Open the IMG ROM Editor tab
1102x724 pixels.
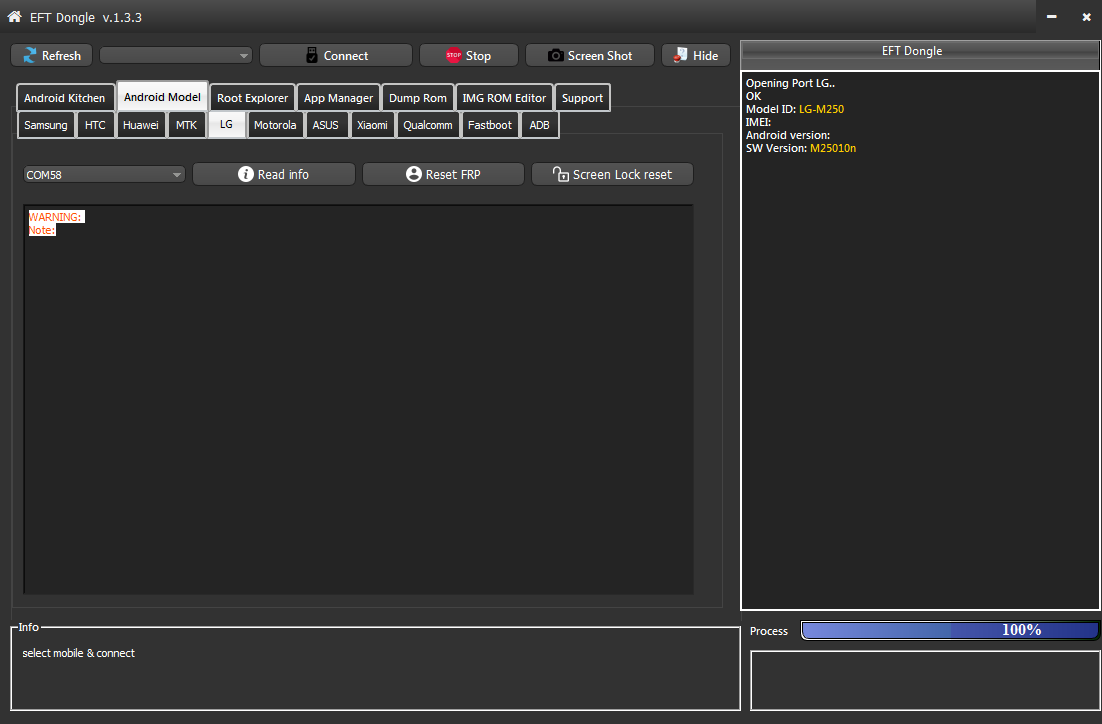504,98
